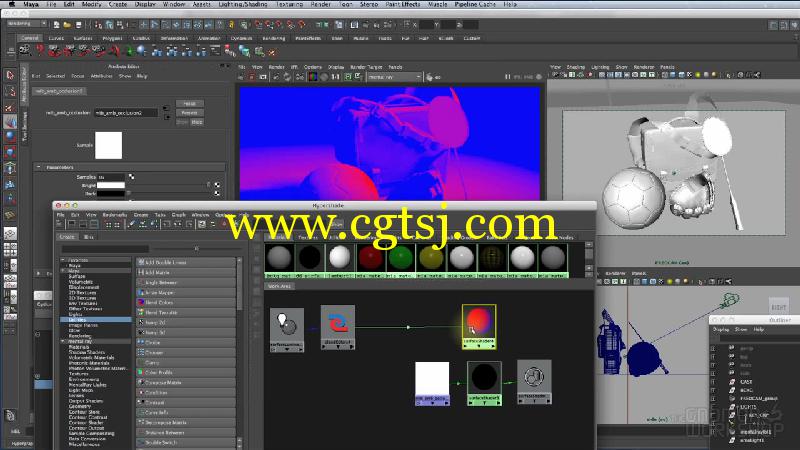
Task: Select the red material swatch in Hypershade
Action: [371, 258]
